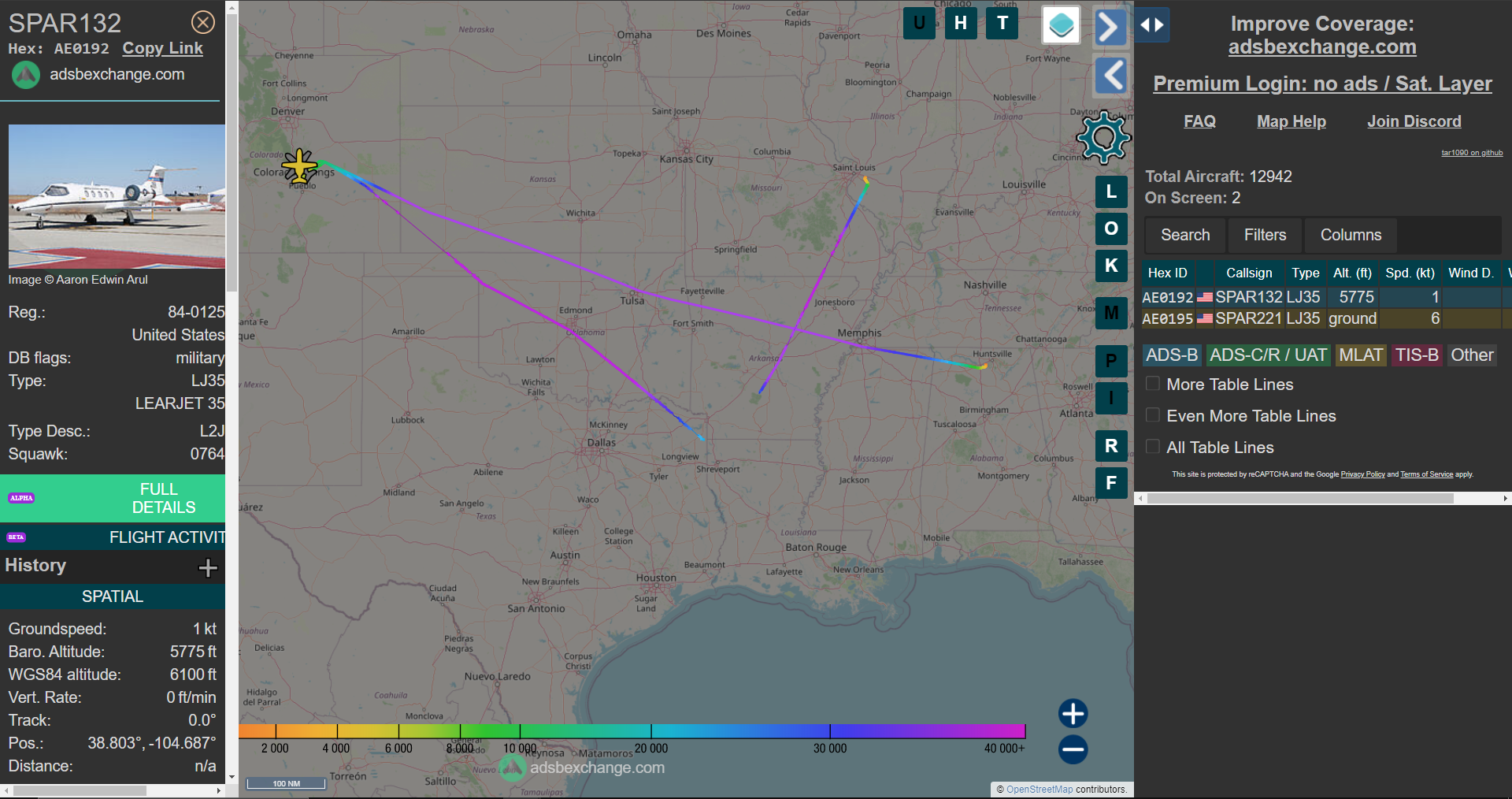Image resolution: width=1512 pixels, height=799 pixels.
Task: Select the SPATIAL section header
Action: (113, 596)
